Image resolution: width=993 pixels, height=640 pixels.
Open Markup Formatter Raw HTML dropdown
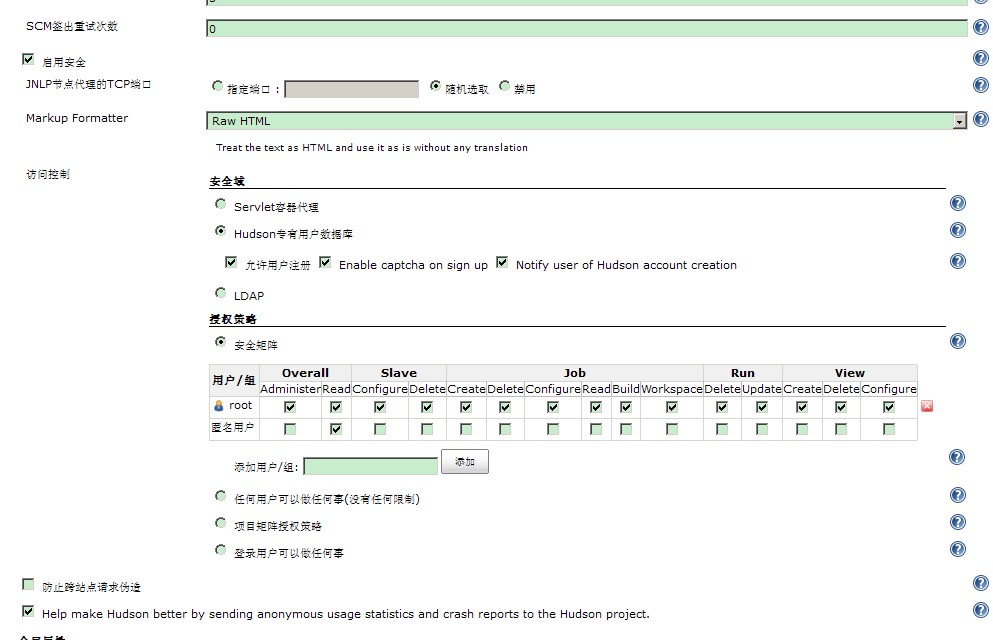pyautogui.click(x=586, y=120)
